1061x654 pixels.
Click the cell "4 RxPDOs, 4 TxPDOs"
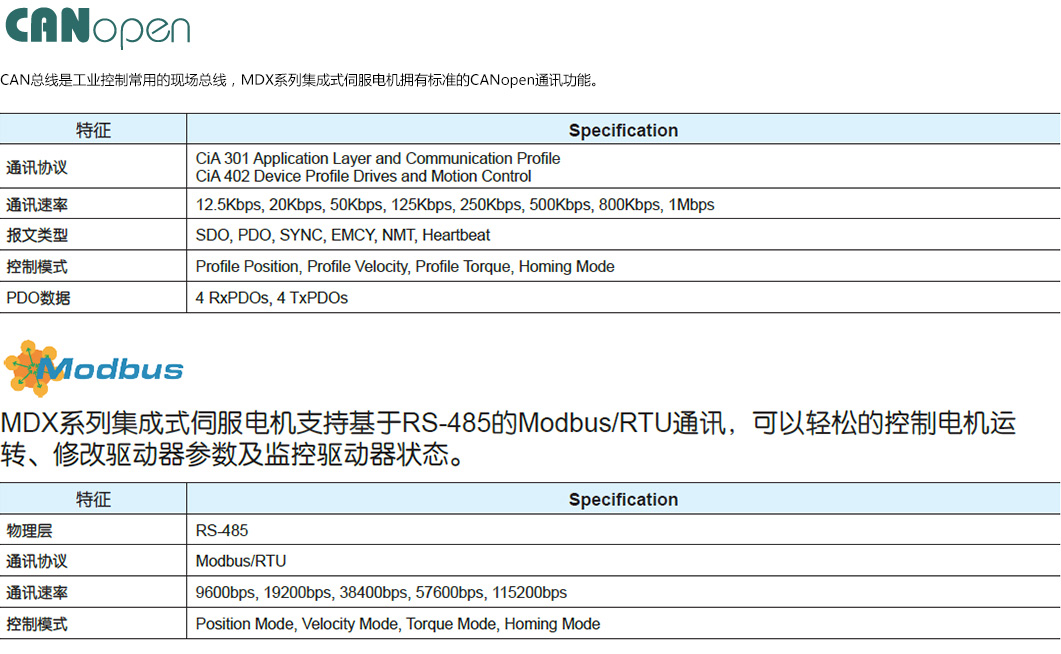point(271,298)
